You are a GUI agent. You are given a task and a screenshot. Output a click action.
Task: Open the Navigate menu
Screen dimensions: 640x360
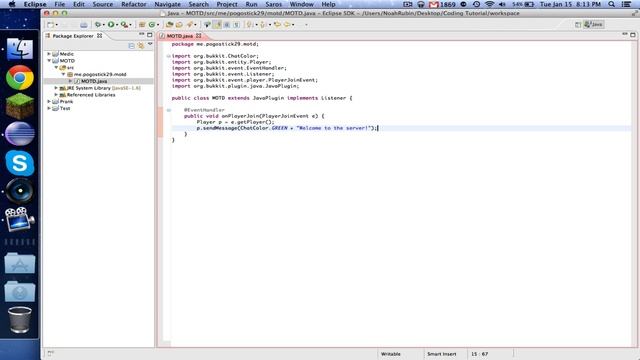coord(167,4)
